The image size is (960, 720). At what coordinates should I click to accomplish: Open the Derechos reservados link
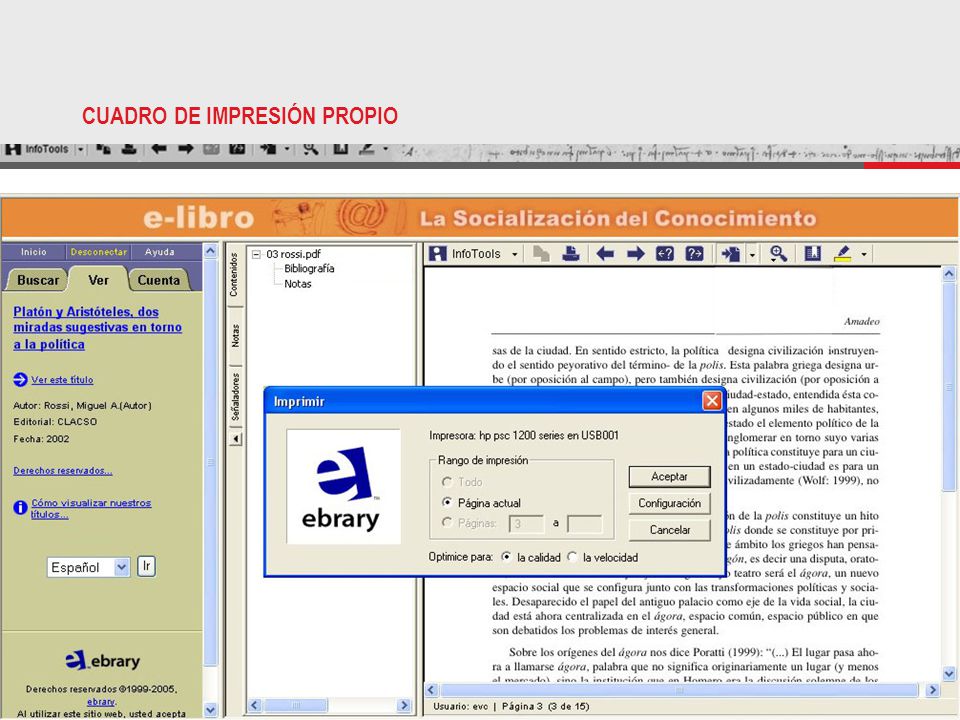tap(62, 470)
